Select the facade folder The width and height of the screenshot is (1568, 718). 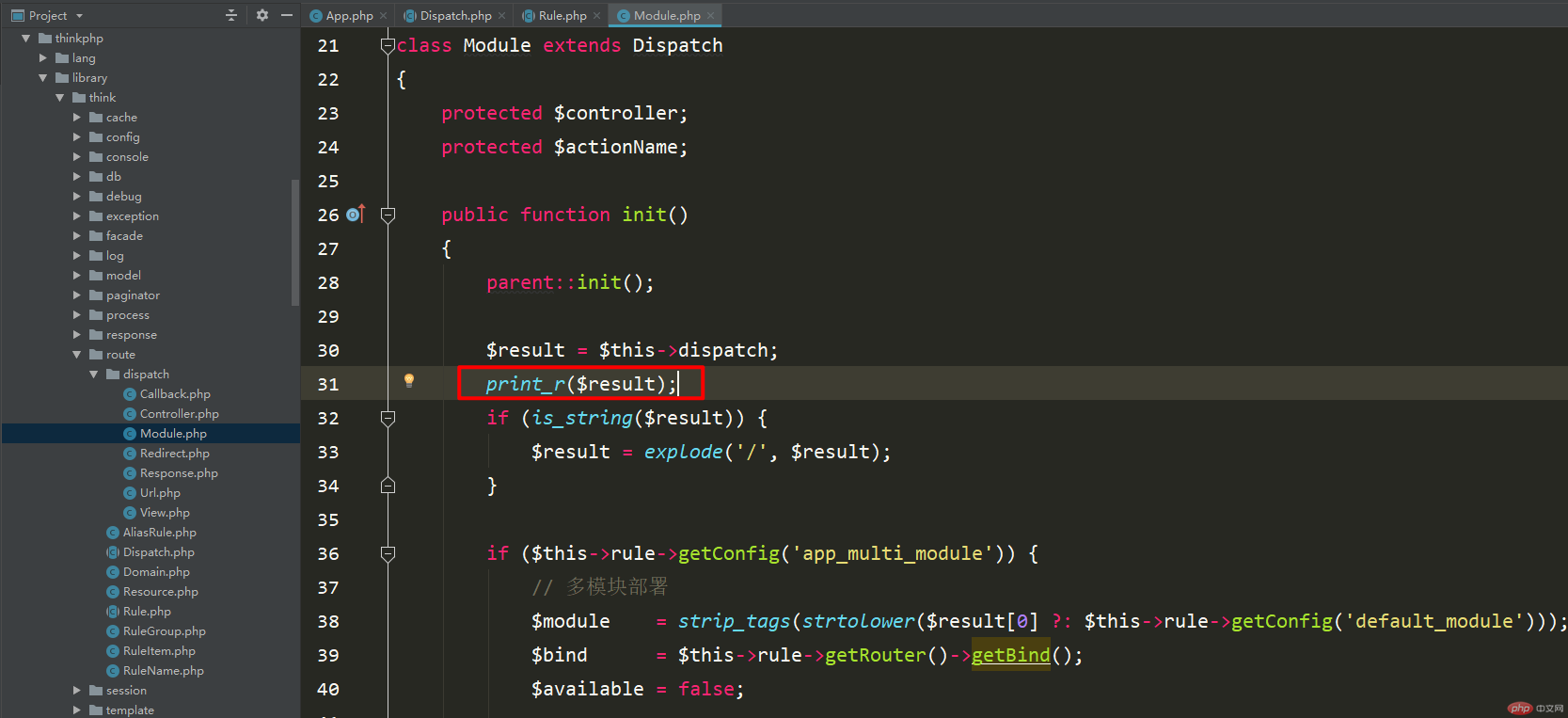(x=124, y=236)
